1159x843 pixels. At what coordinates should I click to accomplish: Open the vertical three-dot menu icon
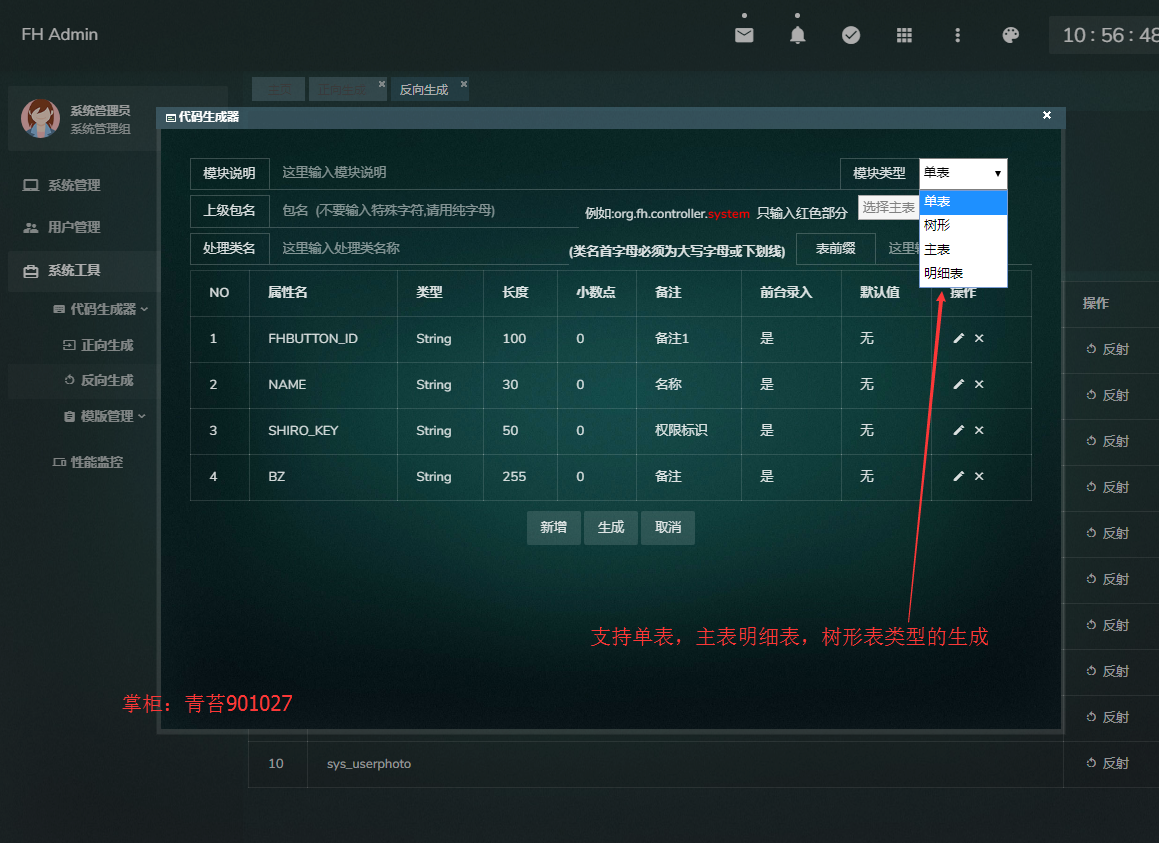point(957,35)
